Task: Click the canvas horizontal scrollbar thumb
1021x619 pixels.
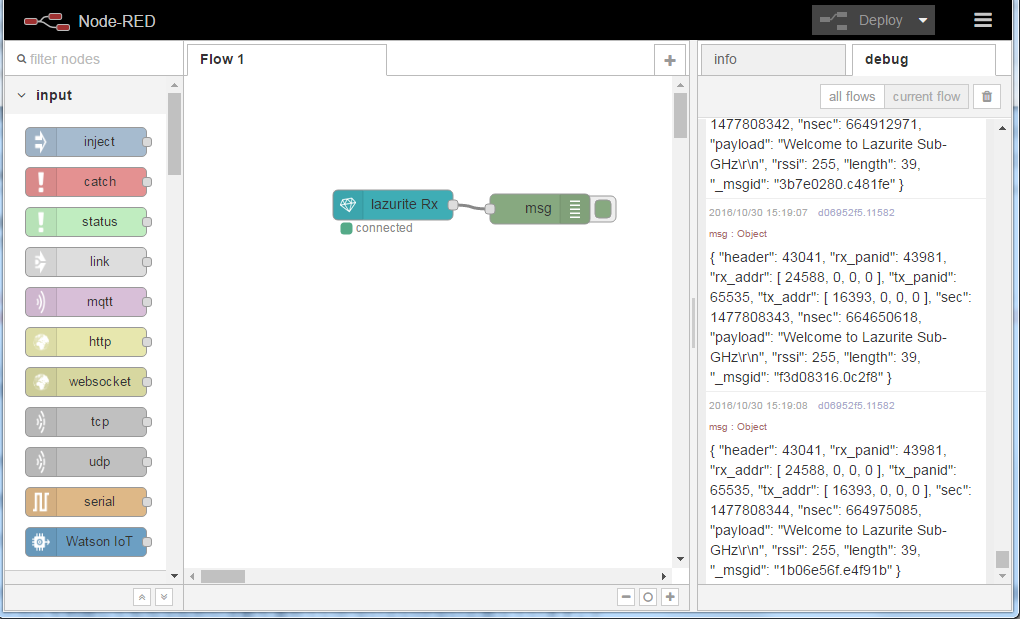Action: coord(223,576)
